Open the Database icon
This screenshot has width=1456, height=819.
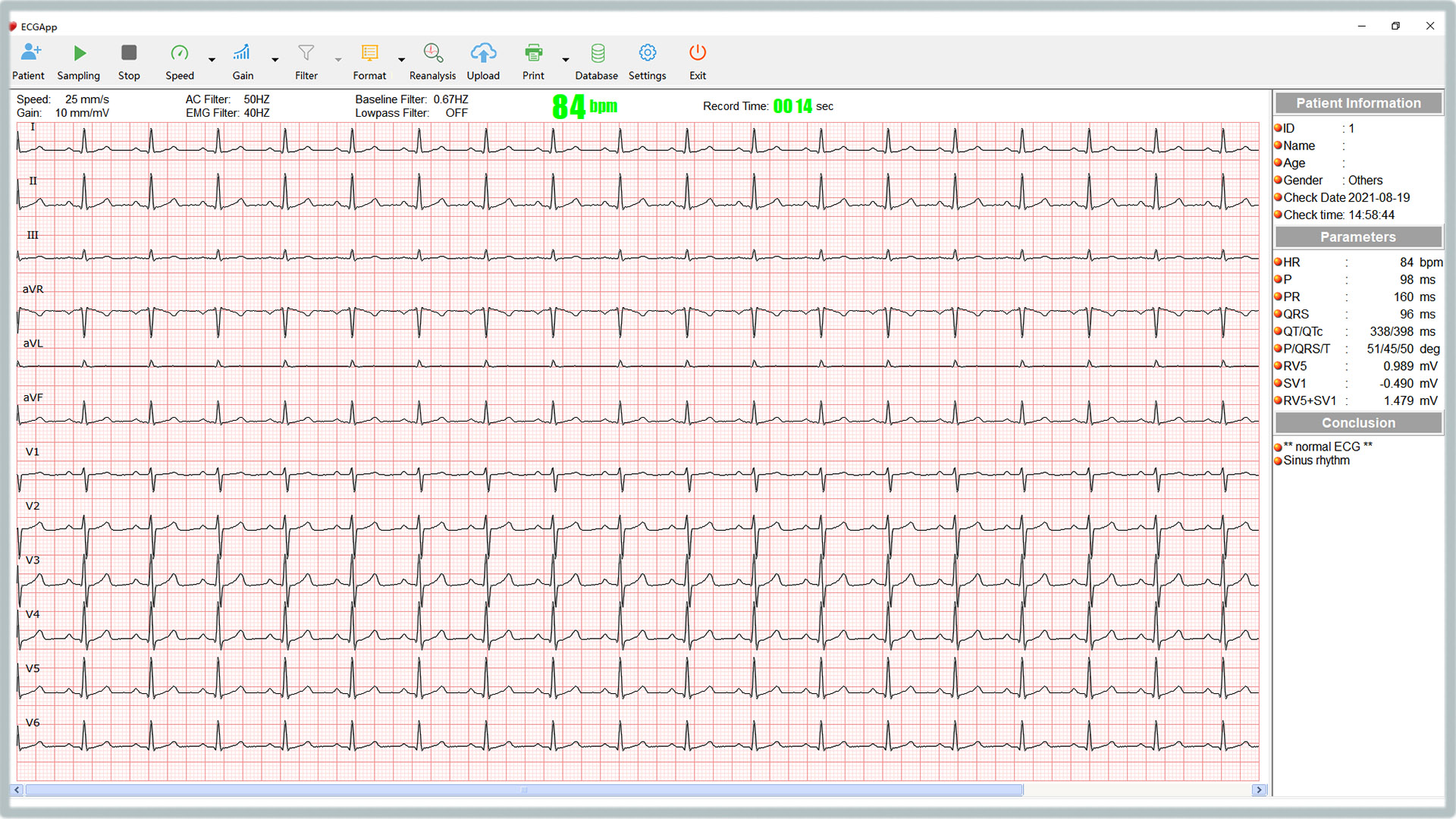coord(598,52)
